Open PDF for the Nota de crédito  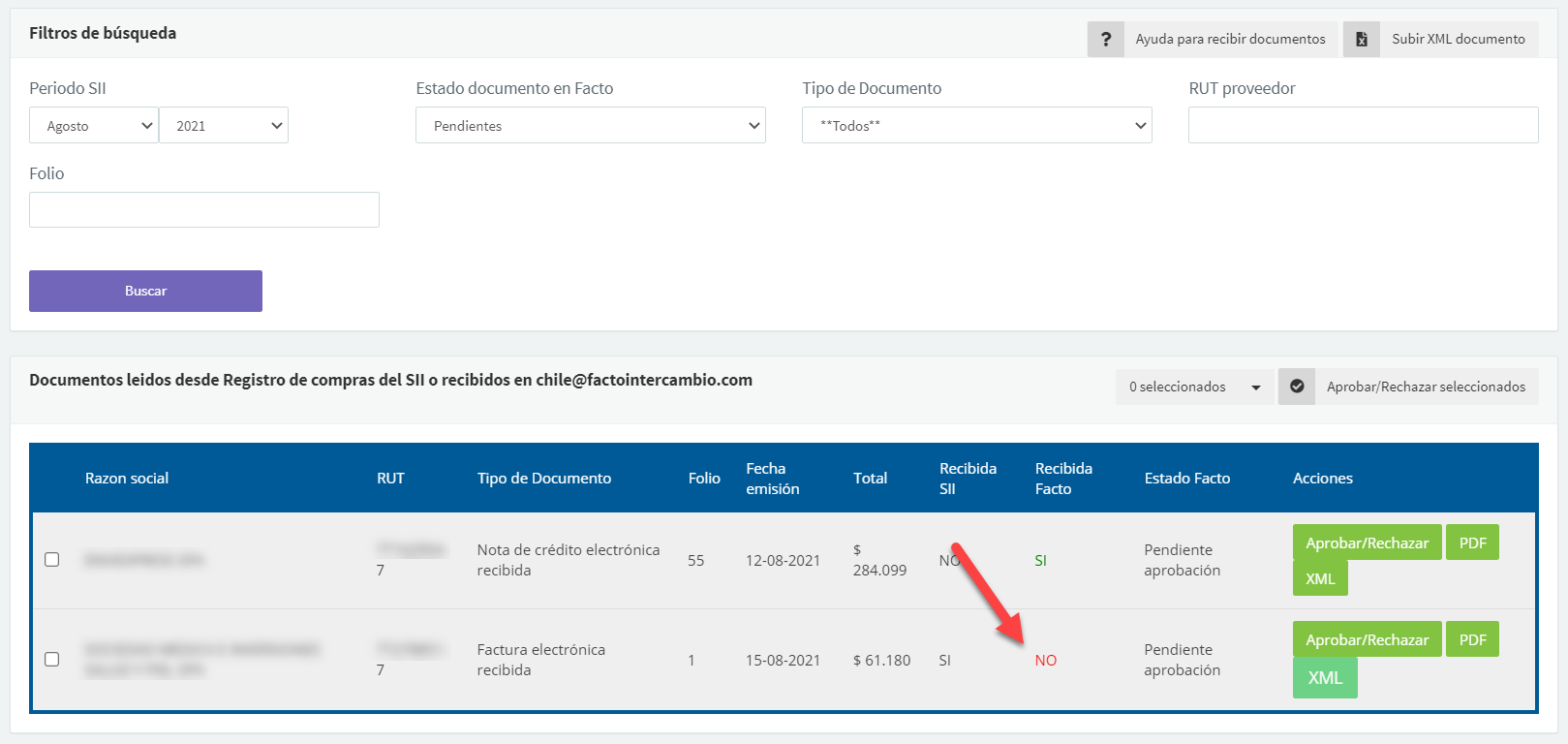tap(1471, 542)
